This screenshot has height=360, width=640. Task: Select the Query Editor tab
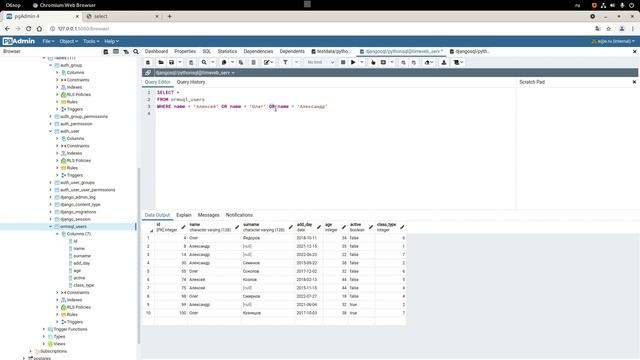158,82
